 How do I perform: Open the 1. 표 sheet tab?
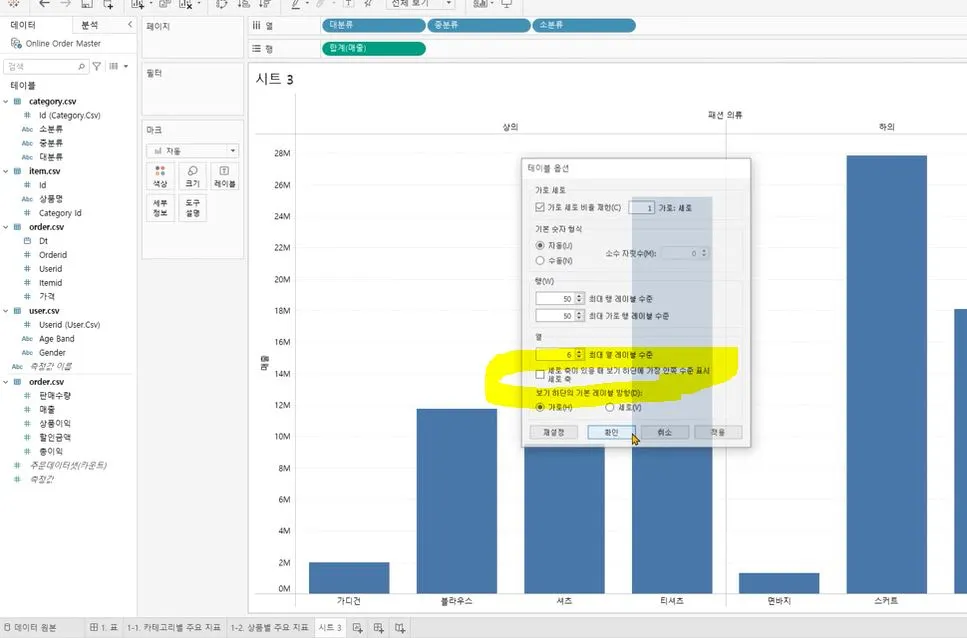click(x=104, y=628)
